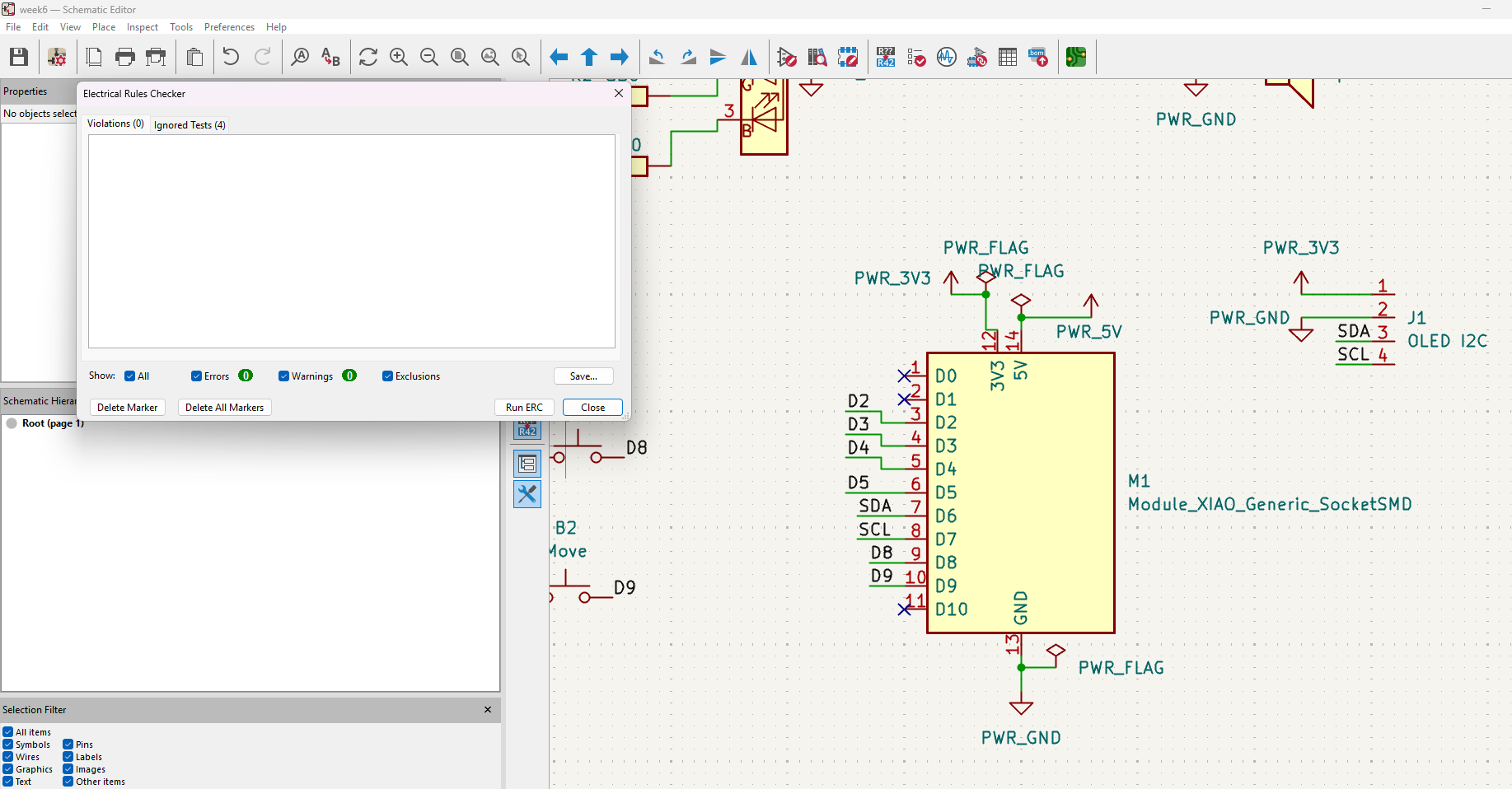Uncheck Wires in Selection Filter
The width and height of the screenshot is (1512, 789).
pos(8,757)
